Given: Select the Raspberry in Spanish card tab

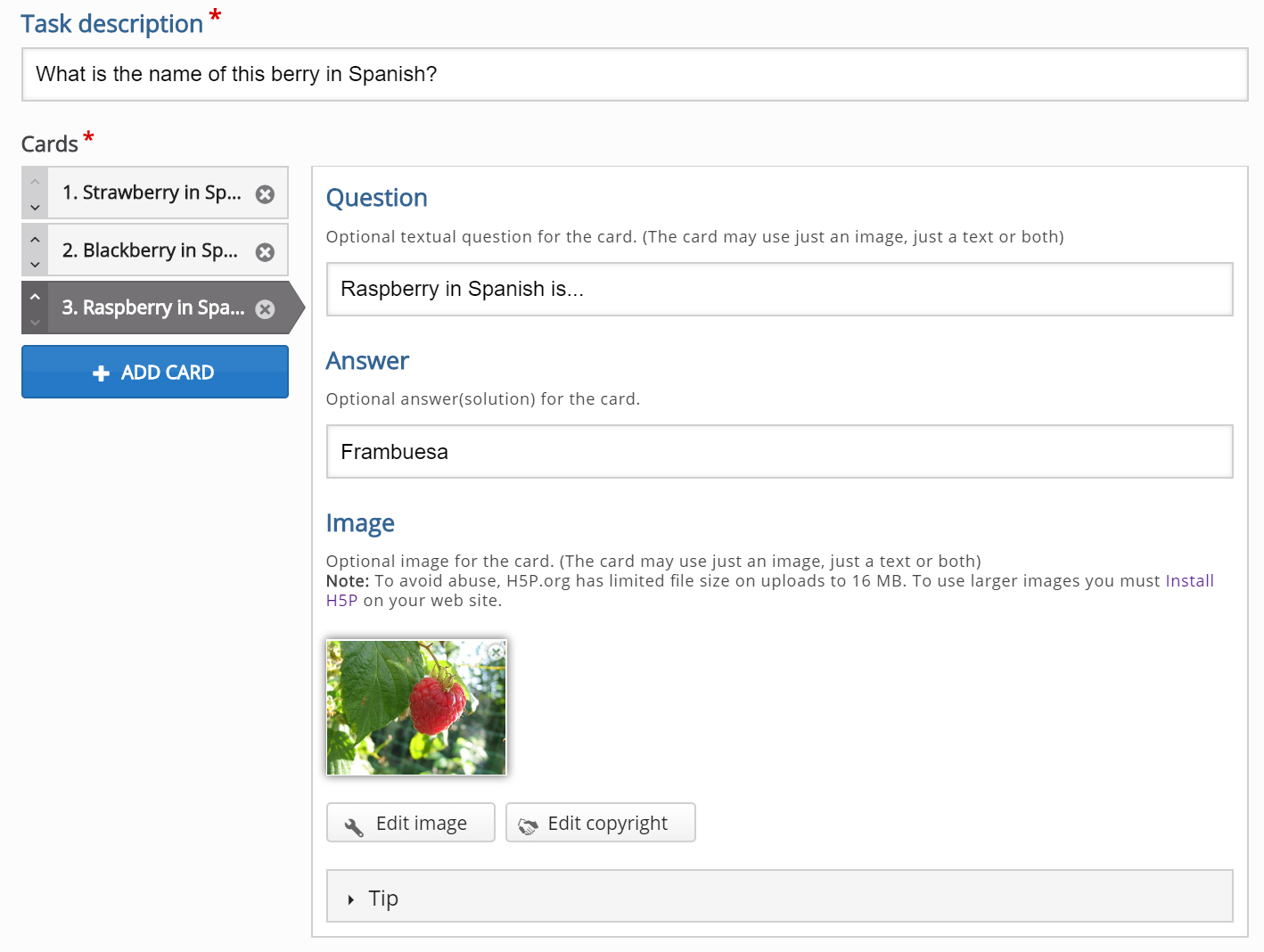Looking at the screenshot, I should click(153, 308).
